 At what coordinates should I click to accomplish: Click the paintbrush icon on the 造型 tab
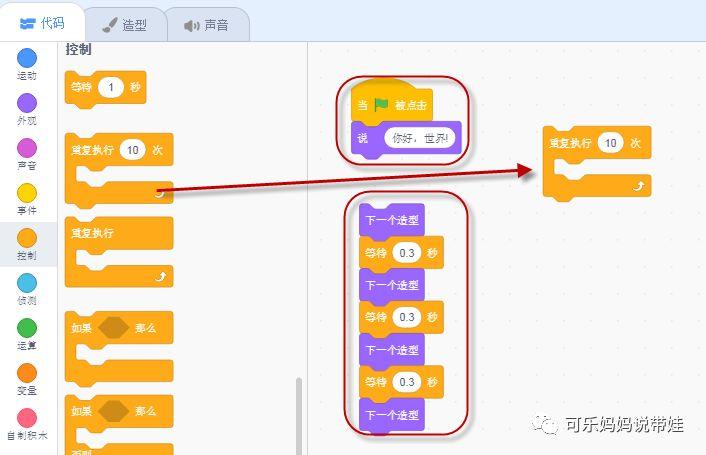click(110, 25)
